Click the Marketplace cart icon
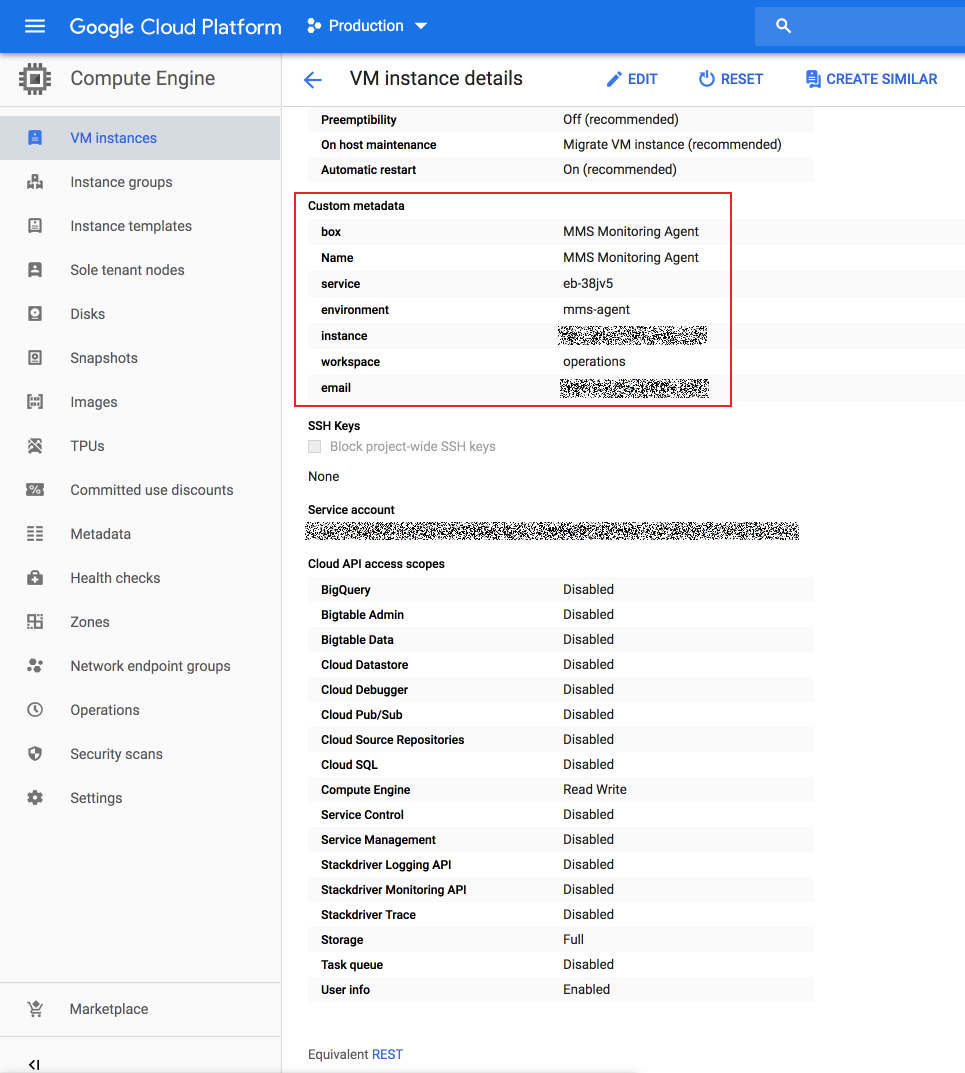Image resolution: width=965 pixels, height=1073 pixels. pyautogui.click(x=35, y=1009)
